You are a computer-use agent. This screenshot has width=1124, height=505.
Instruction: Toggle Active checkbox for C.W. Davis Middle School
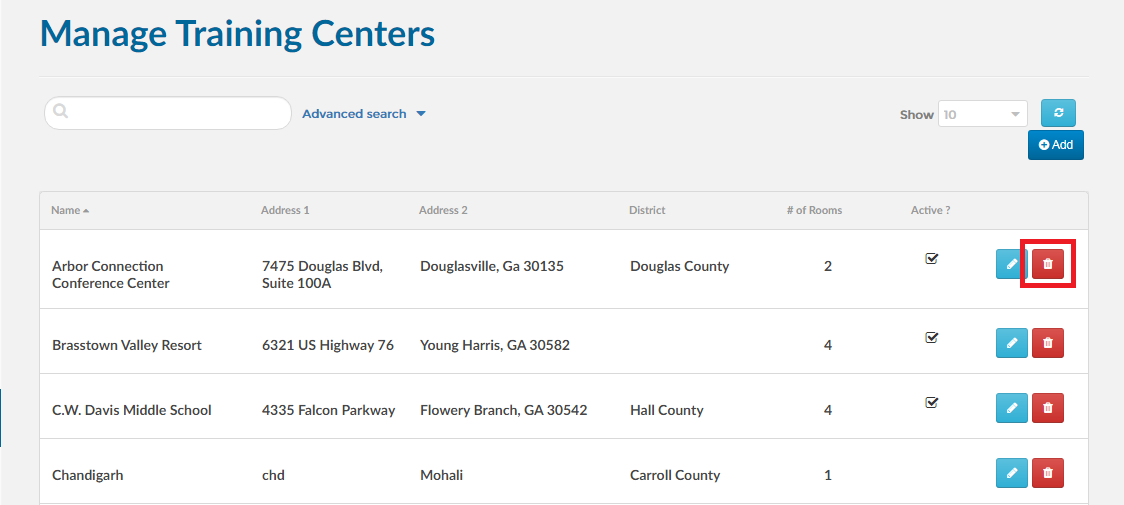click(932, 402)
